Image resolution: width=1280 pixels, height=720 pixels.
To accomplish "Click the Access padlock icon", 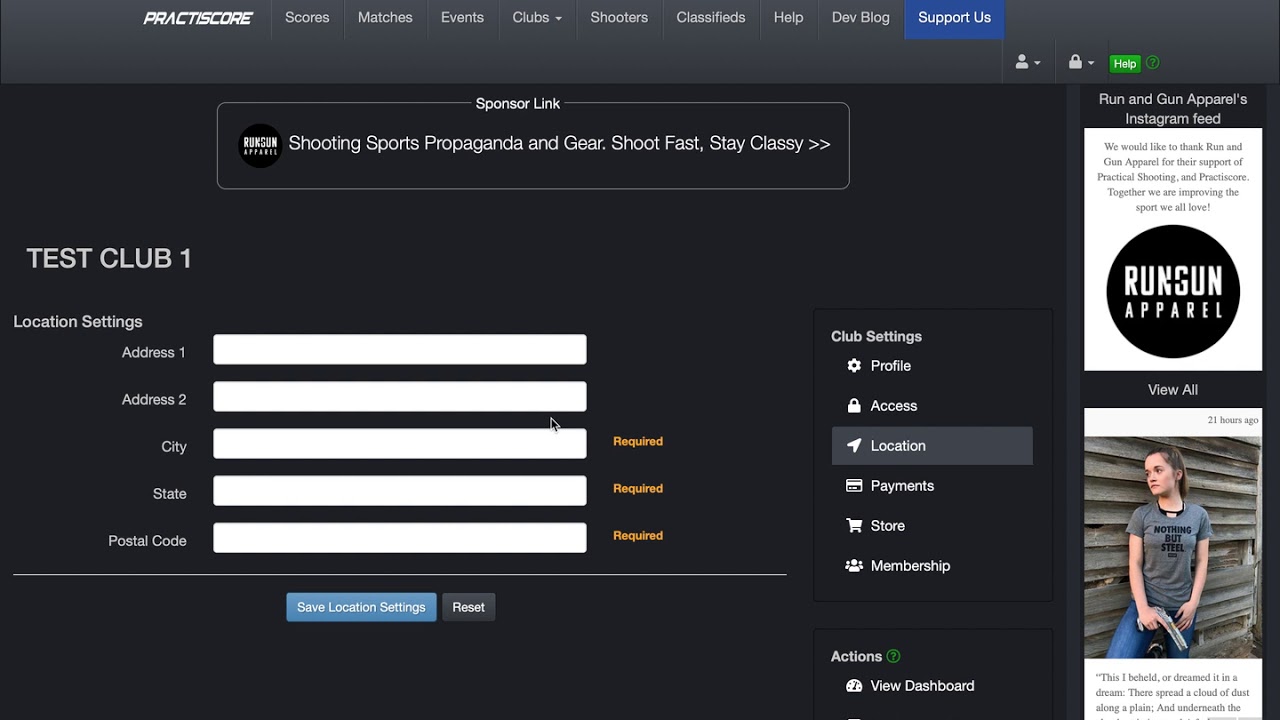I will coord(854,406).
